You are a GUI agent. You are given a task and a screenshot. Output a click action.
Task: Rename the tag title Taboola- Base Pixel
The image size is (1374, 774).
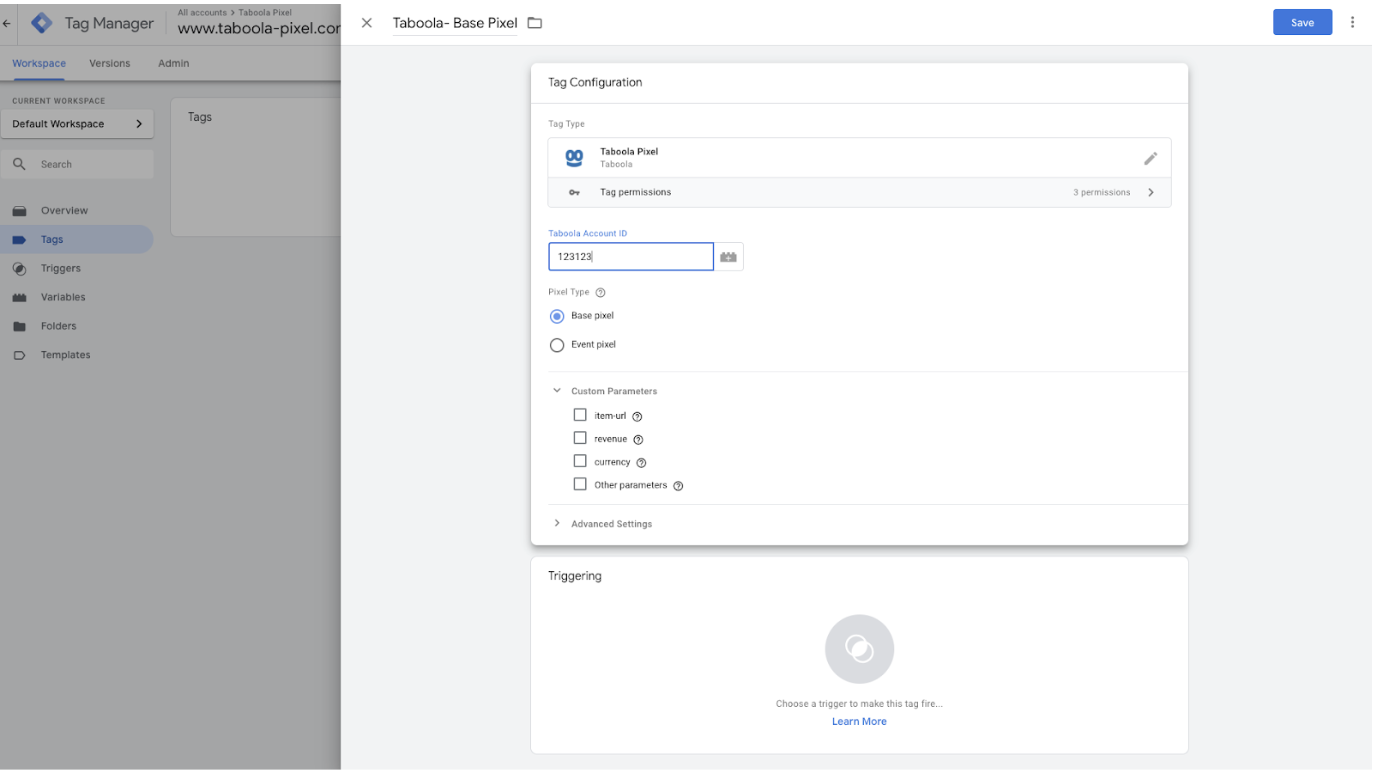455,23
